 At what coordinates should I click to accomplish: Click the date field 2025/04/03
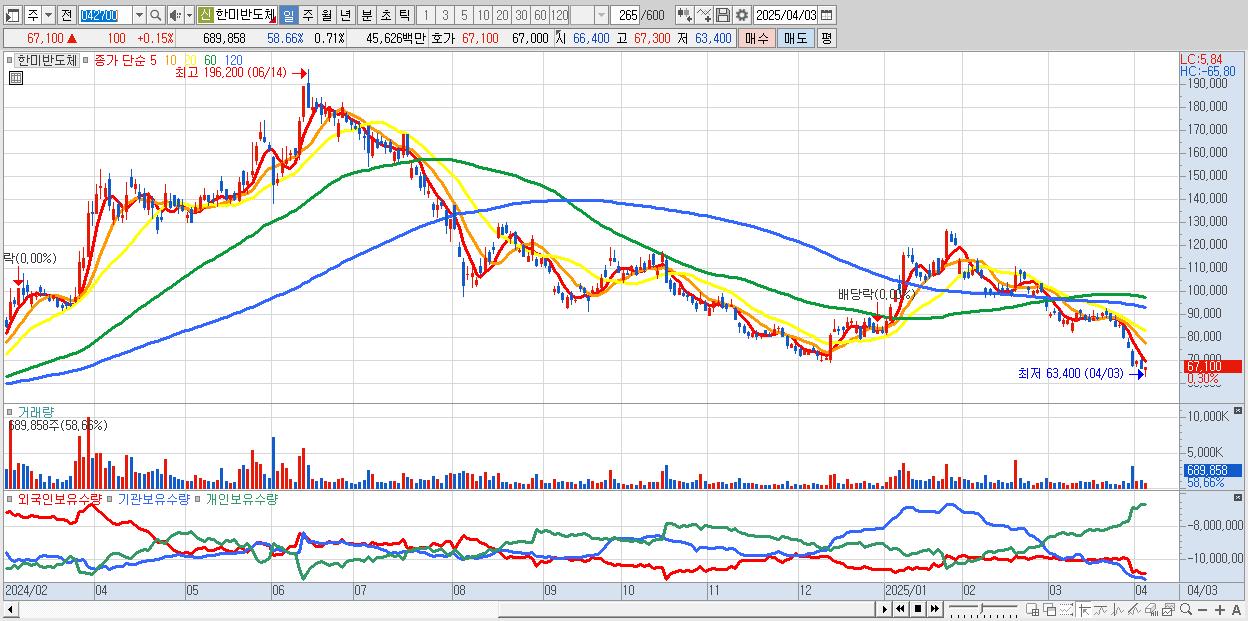coord(786,15)
